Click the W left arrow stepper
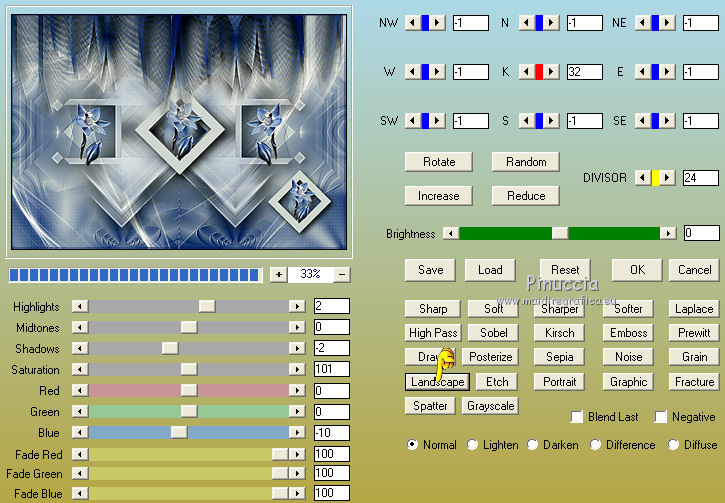This screenshot has height=503, width=725. [412, 72]
